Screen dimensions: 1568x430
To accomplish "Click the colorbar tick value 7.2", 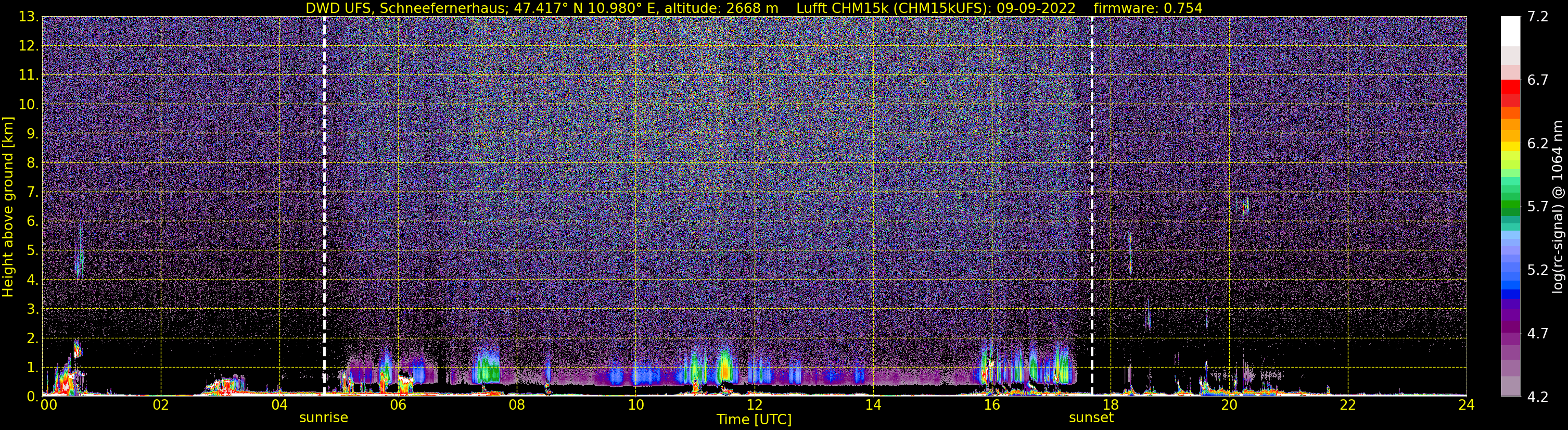I will coord(1538,17).
